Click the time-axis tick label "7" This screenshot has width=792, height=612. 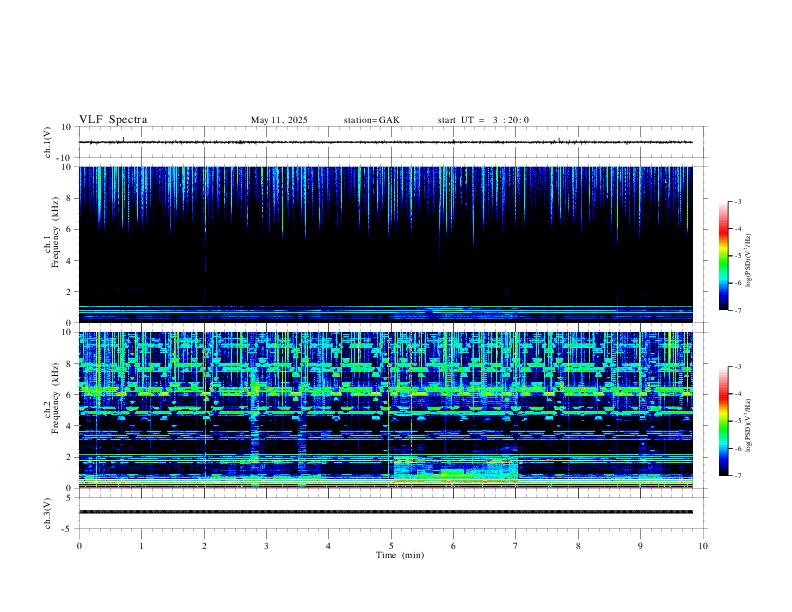click(x=516, y=546)
